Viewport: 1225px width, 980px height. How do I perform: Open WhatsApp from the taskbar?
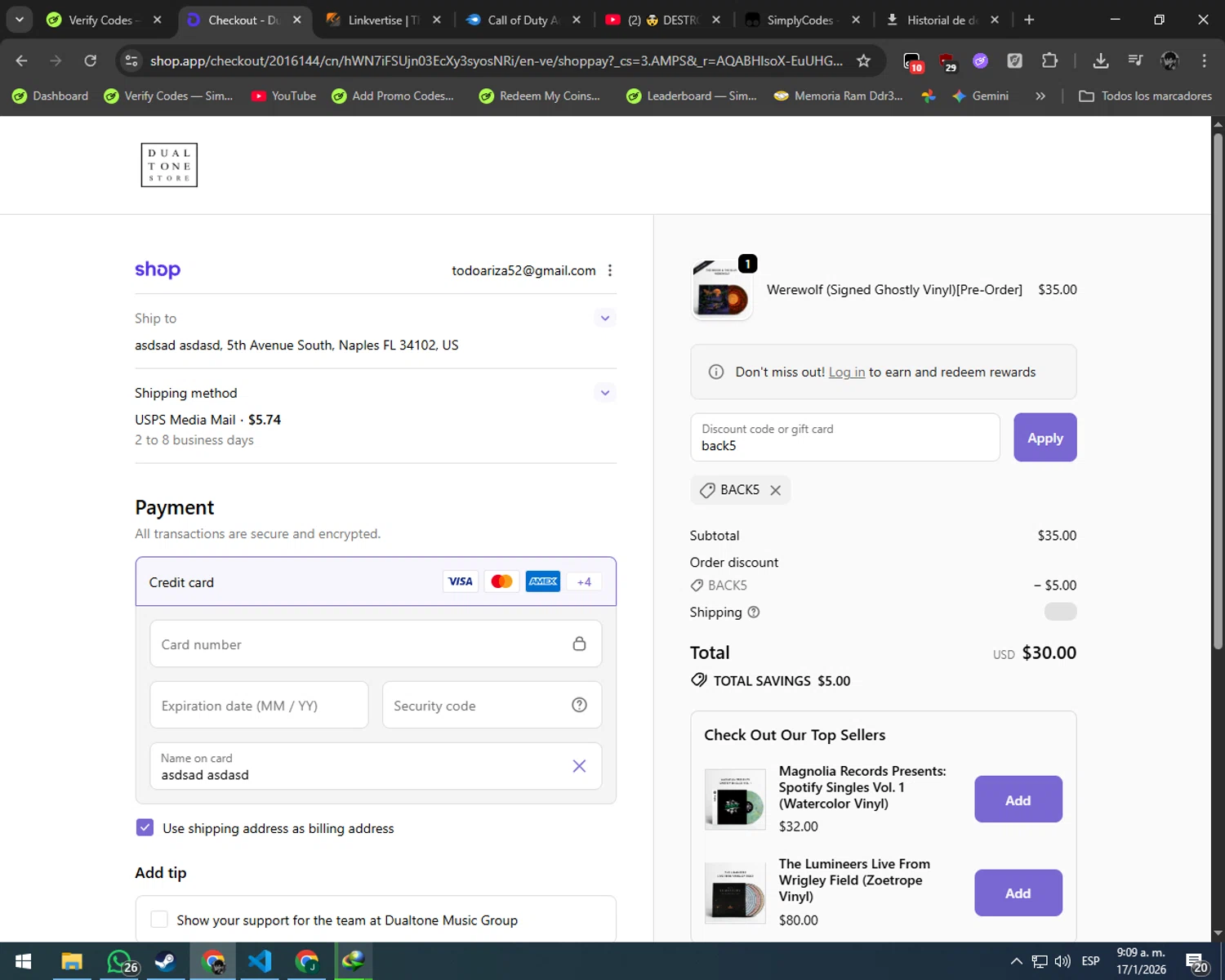pyautogui.click(x=119, y=961)
